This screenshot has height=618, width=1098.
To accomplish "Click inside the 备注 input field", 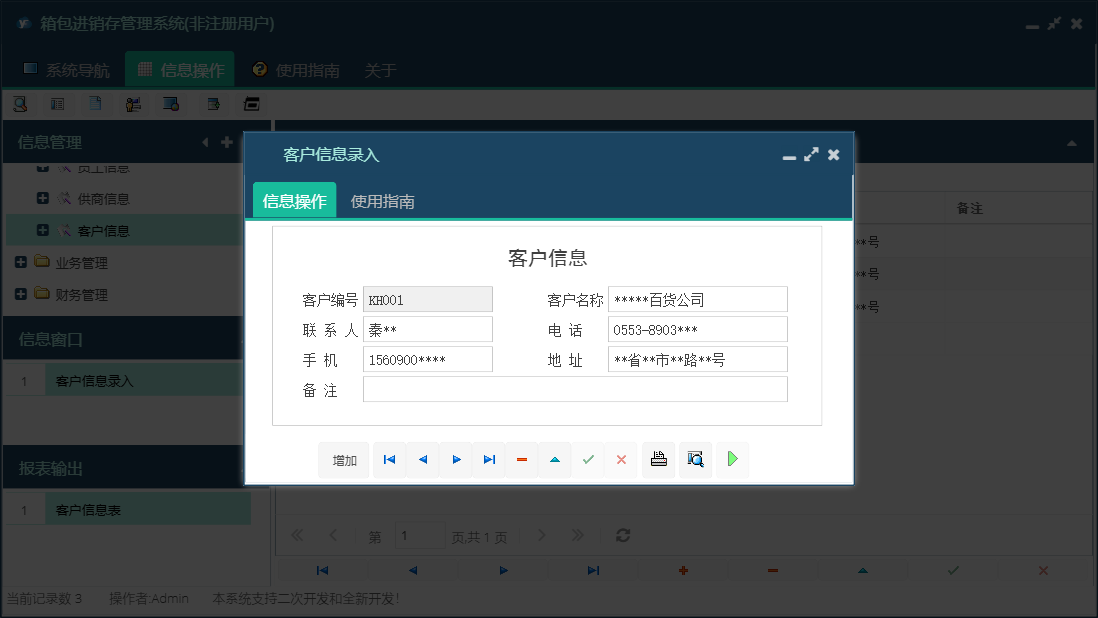I will pyautogui.click(x=575, y=389).
